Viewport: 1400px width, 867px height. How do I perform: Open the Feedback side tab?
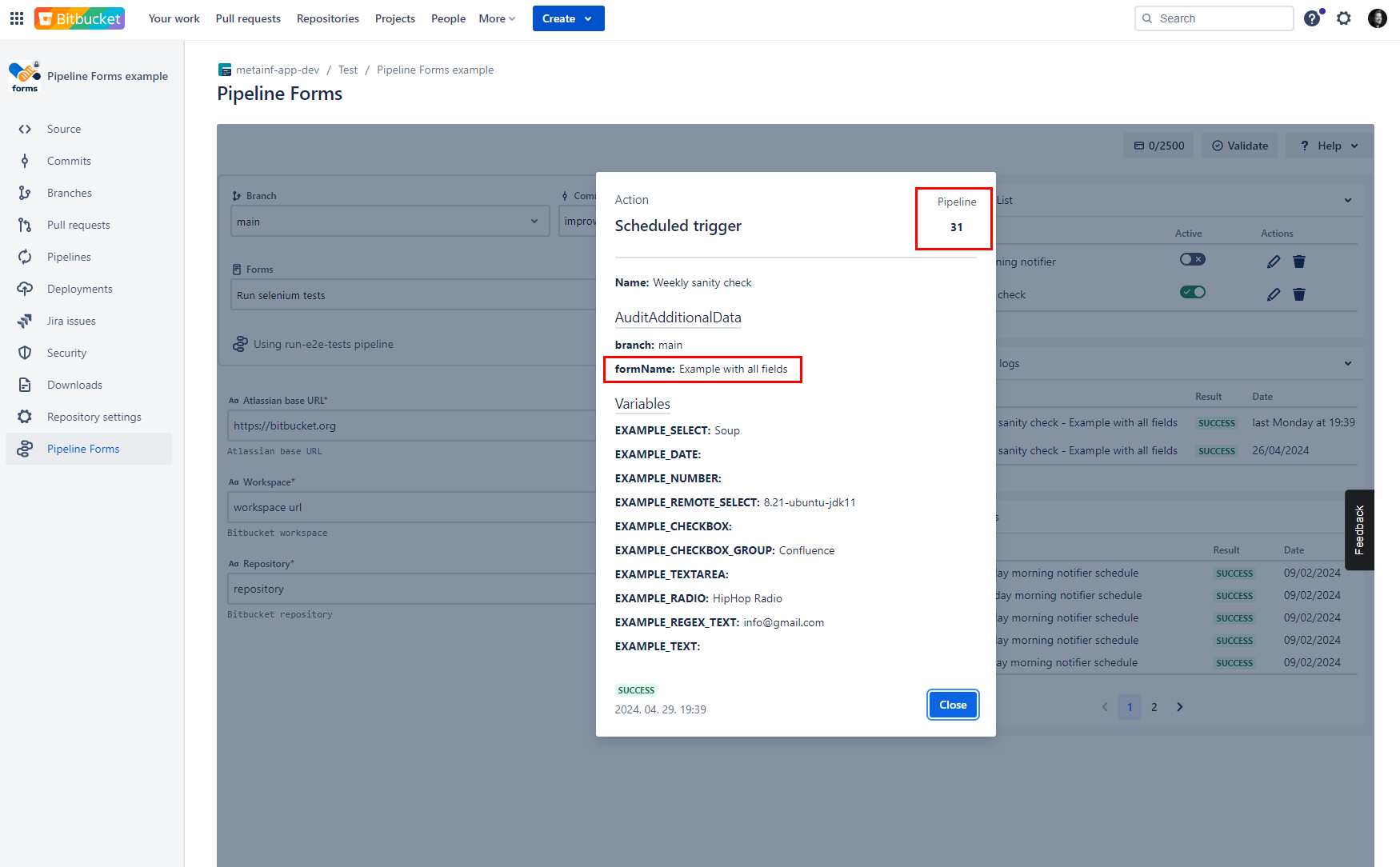pyautogui.click(x=1359, y=529)
